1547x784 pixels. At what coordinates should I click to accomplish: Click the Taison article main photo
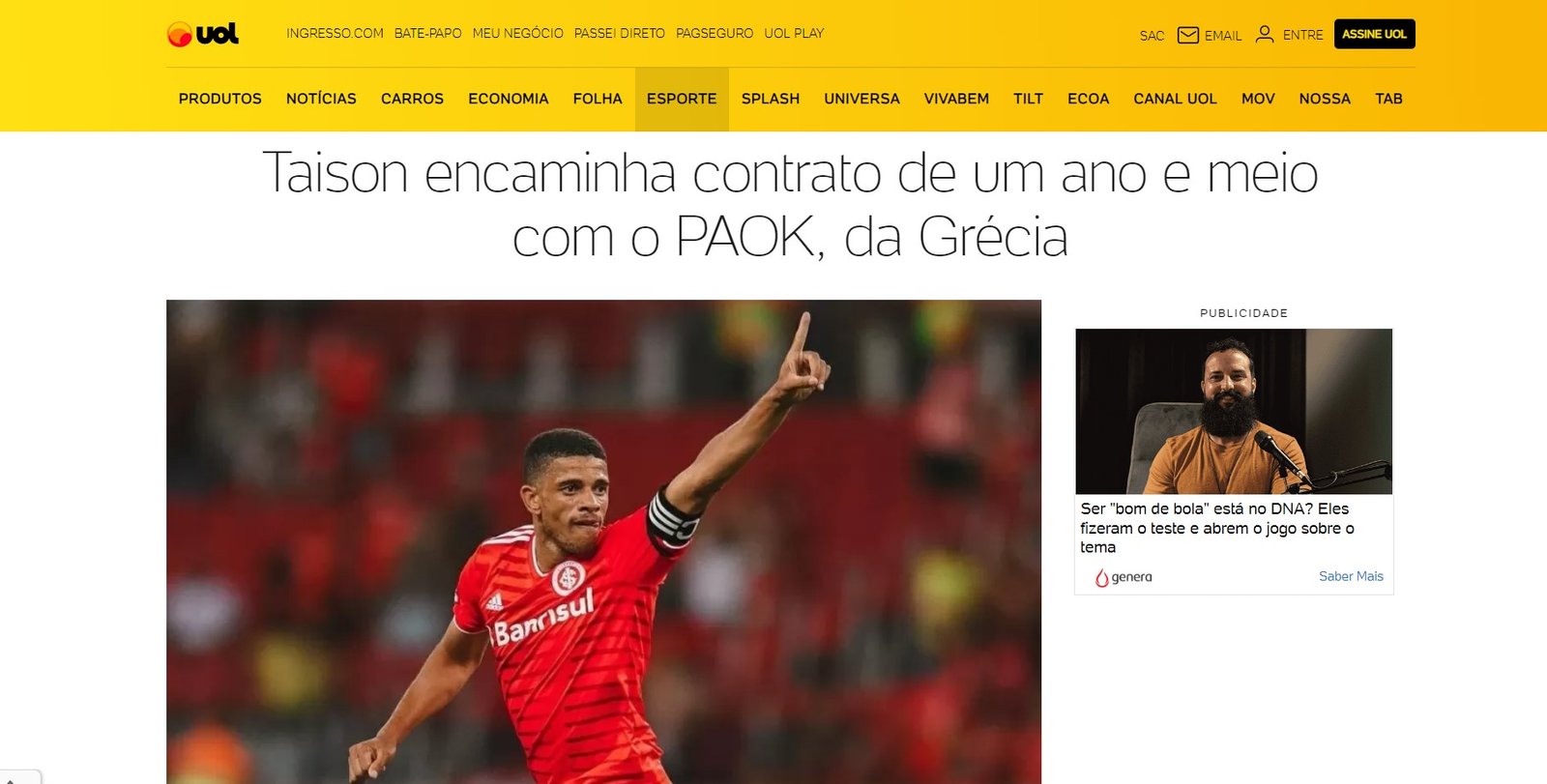tap(603, 541)
